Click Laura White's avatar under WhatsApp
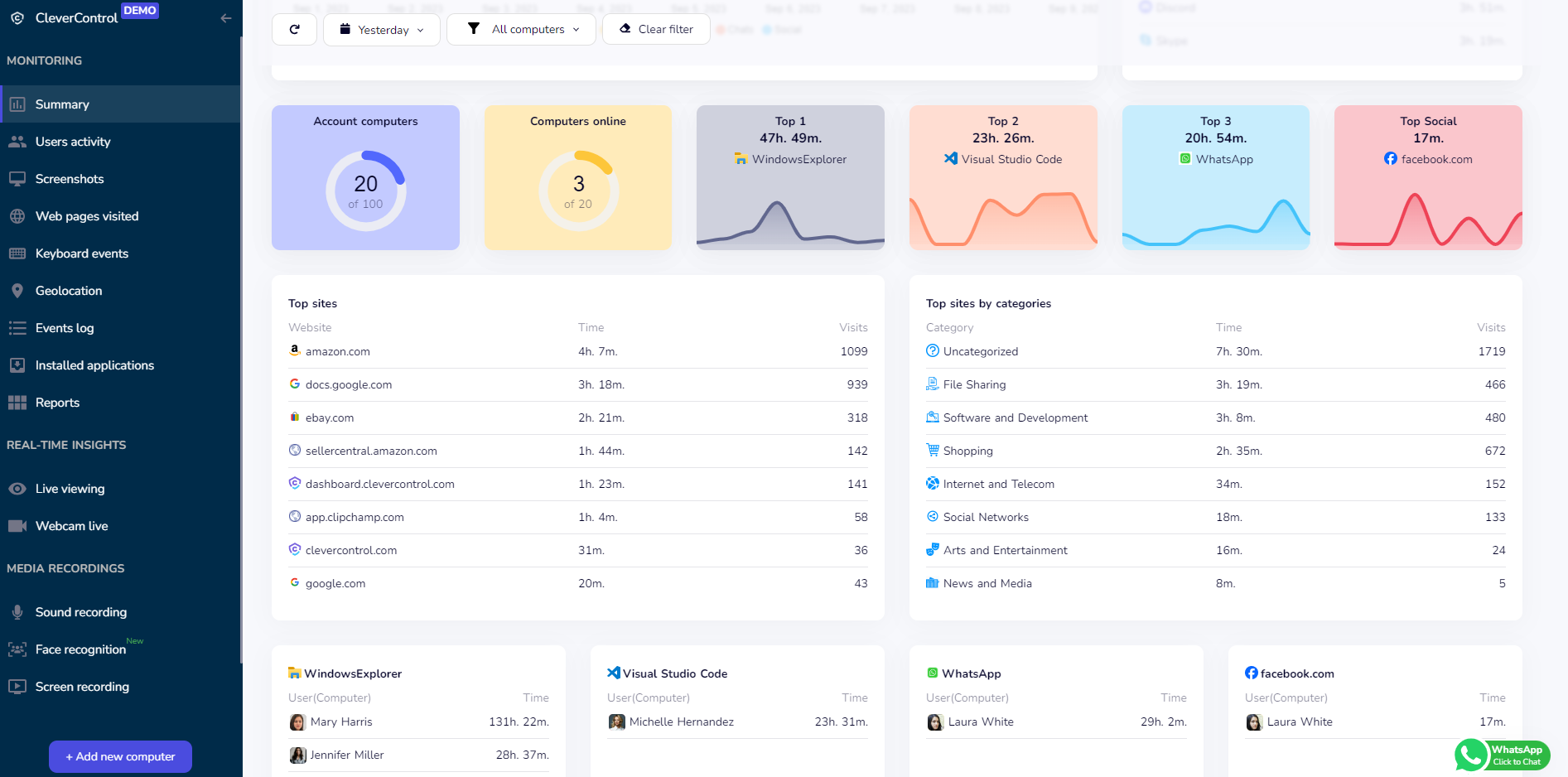Screen dimensions: 1568x777 935,722
